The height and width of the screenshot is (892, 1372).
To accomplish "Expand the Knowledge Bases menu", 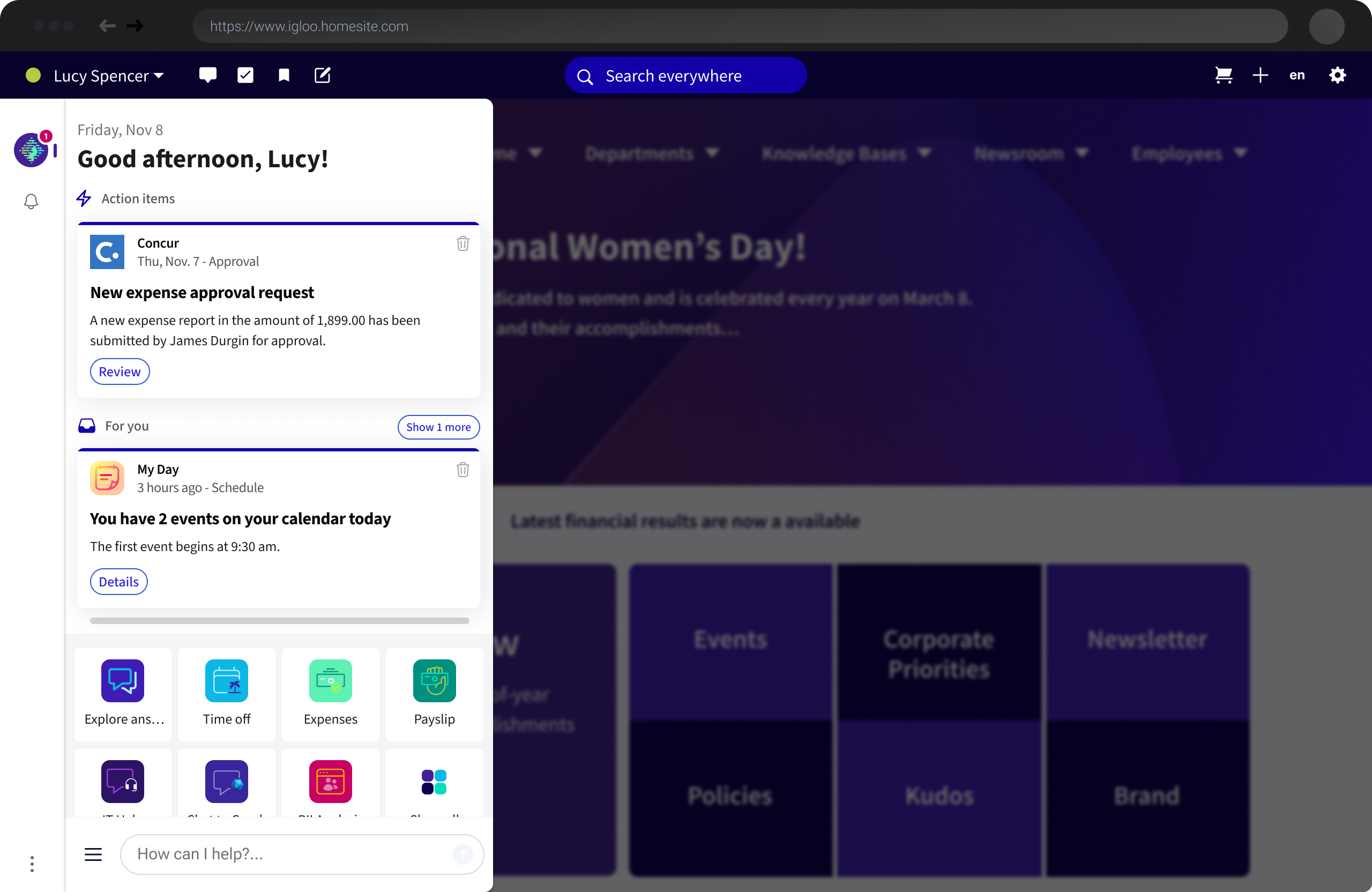I will pyautogui.click(x=846, y=153).
